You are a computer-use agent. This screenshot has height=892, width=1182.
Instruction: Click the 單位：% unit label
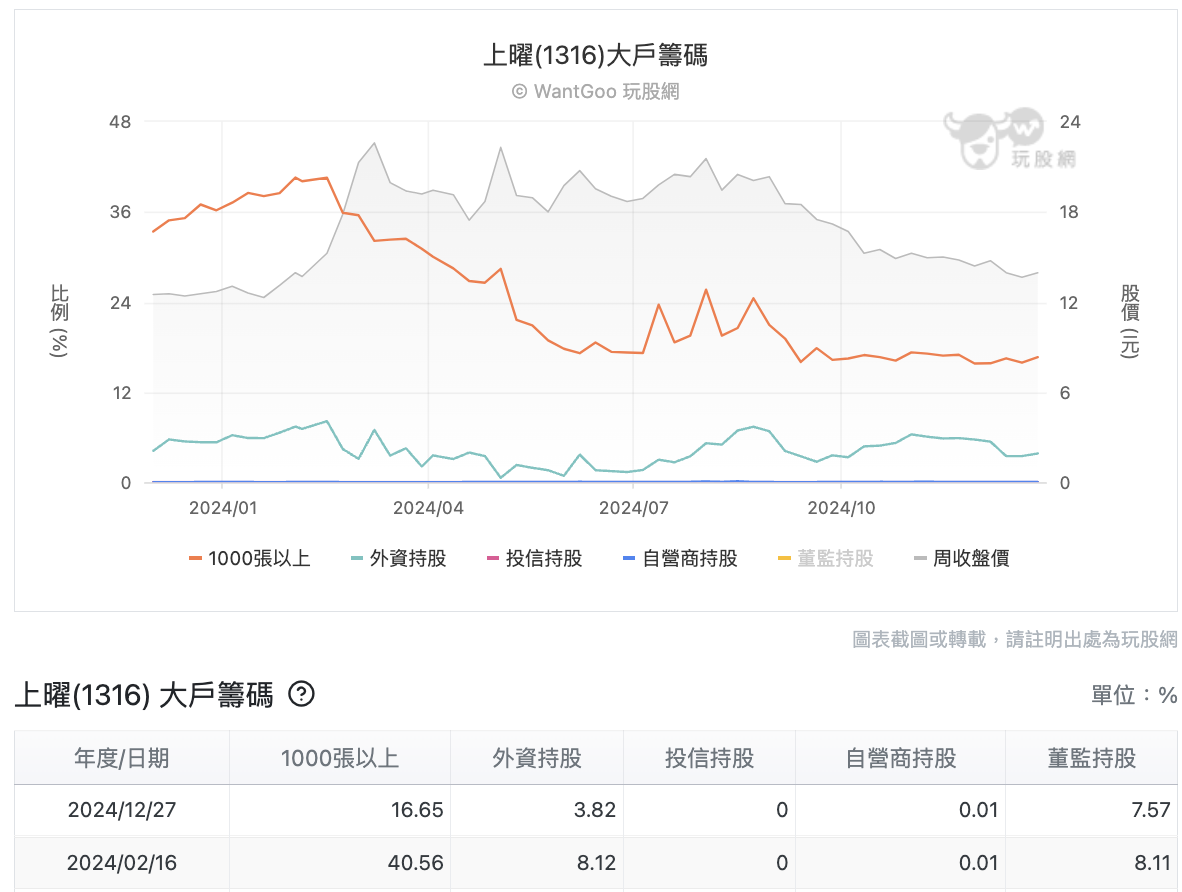pos(1134,695)
